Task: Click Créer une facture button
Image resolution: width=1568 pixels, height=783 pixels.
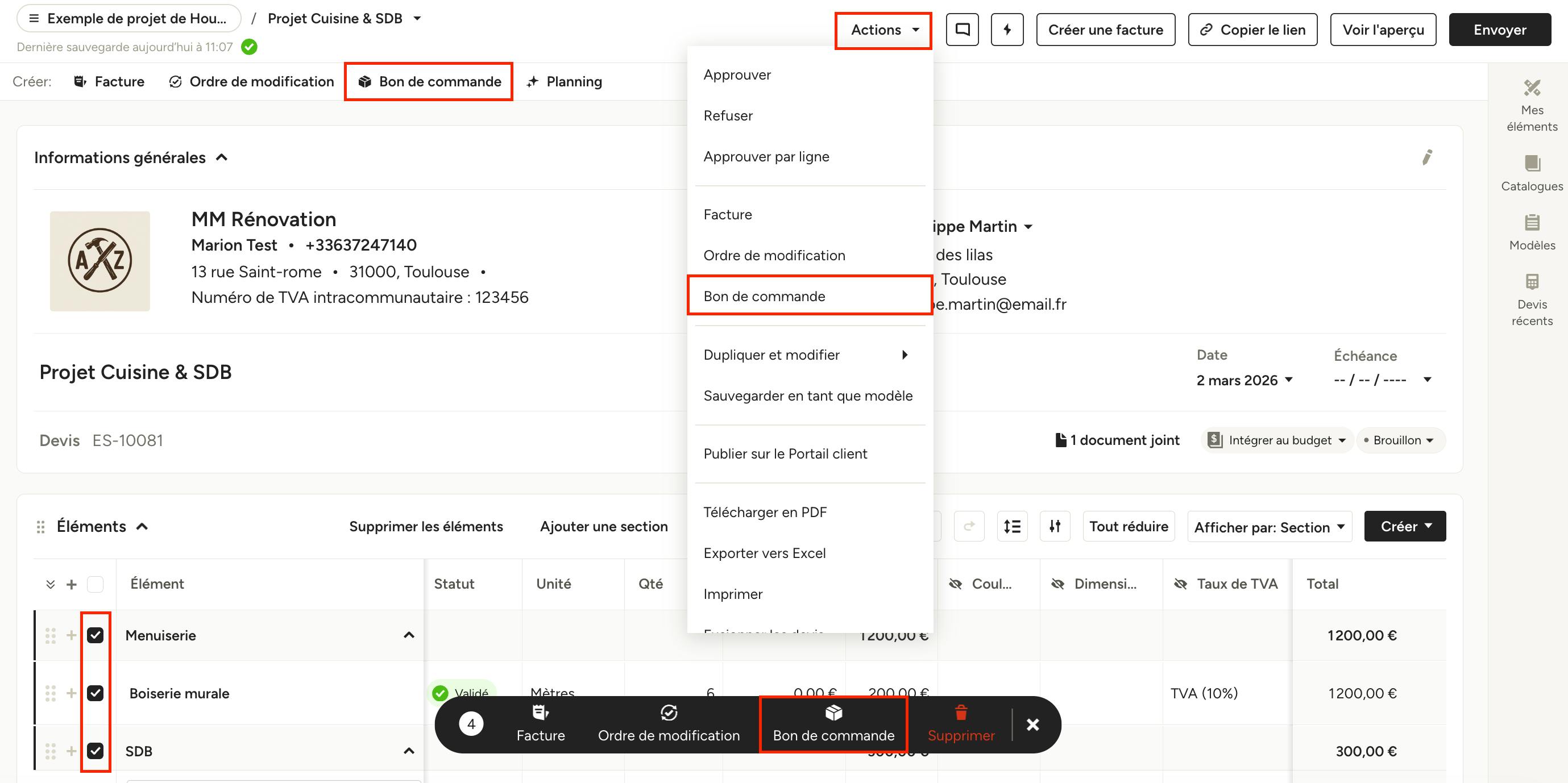Action: click(x=1105, y=30)
